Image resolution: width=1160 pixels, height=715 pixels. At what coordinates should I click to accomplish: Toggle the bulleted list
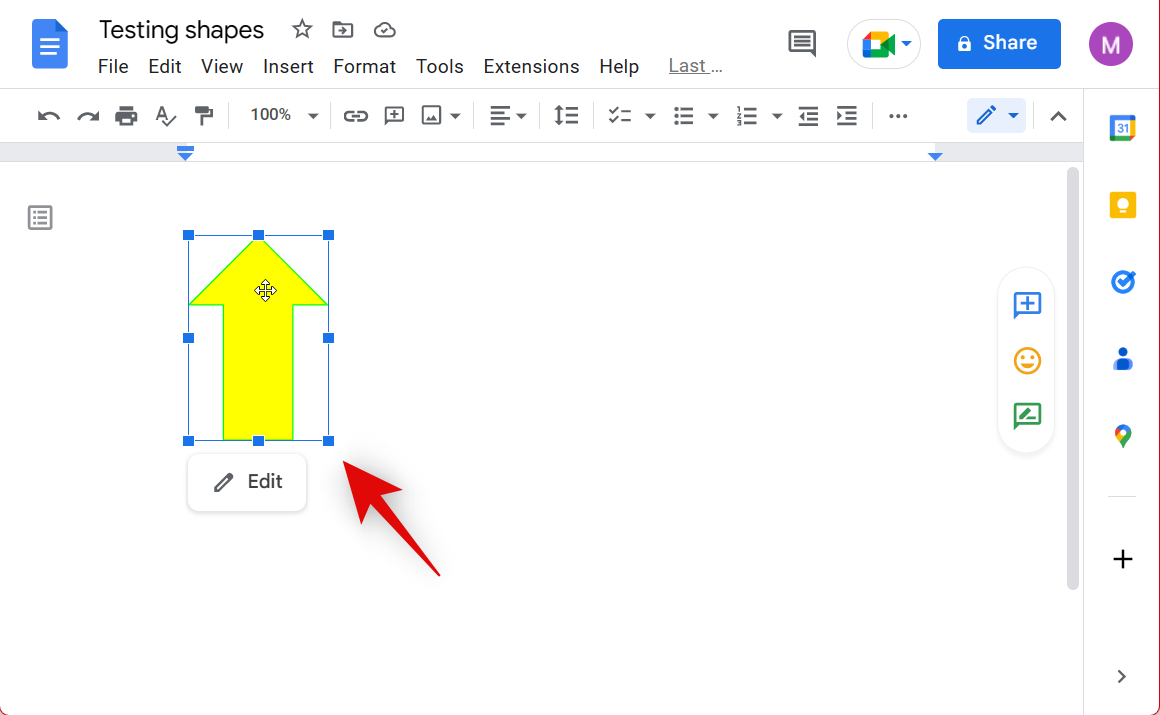(x=684, y=116)
